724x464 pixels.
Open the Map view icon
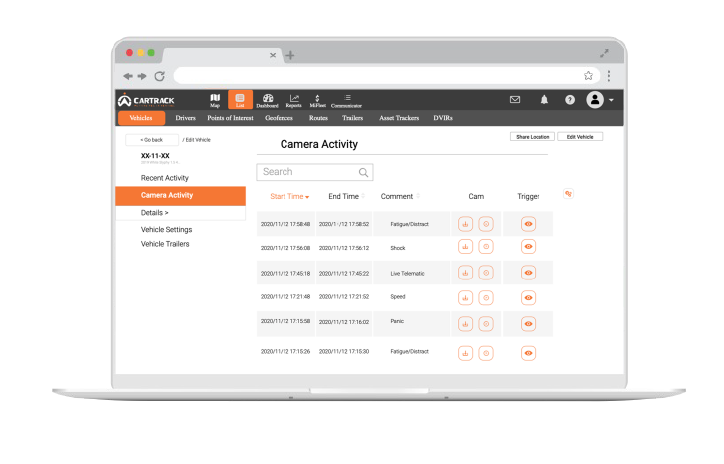click(215, 100)
